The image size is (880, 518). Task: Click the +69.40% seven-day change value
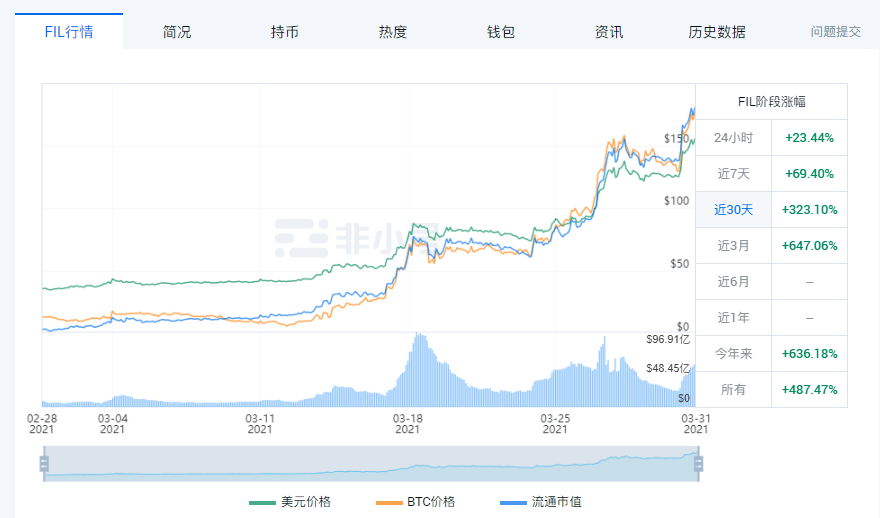click(809, 173)
